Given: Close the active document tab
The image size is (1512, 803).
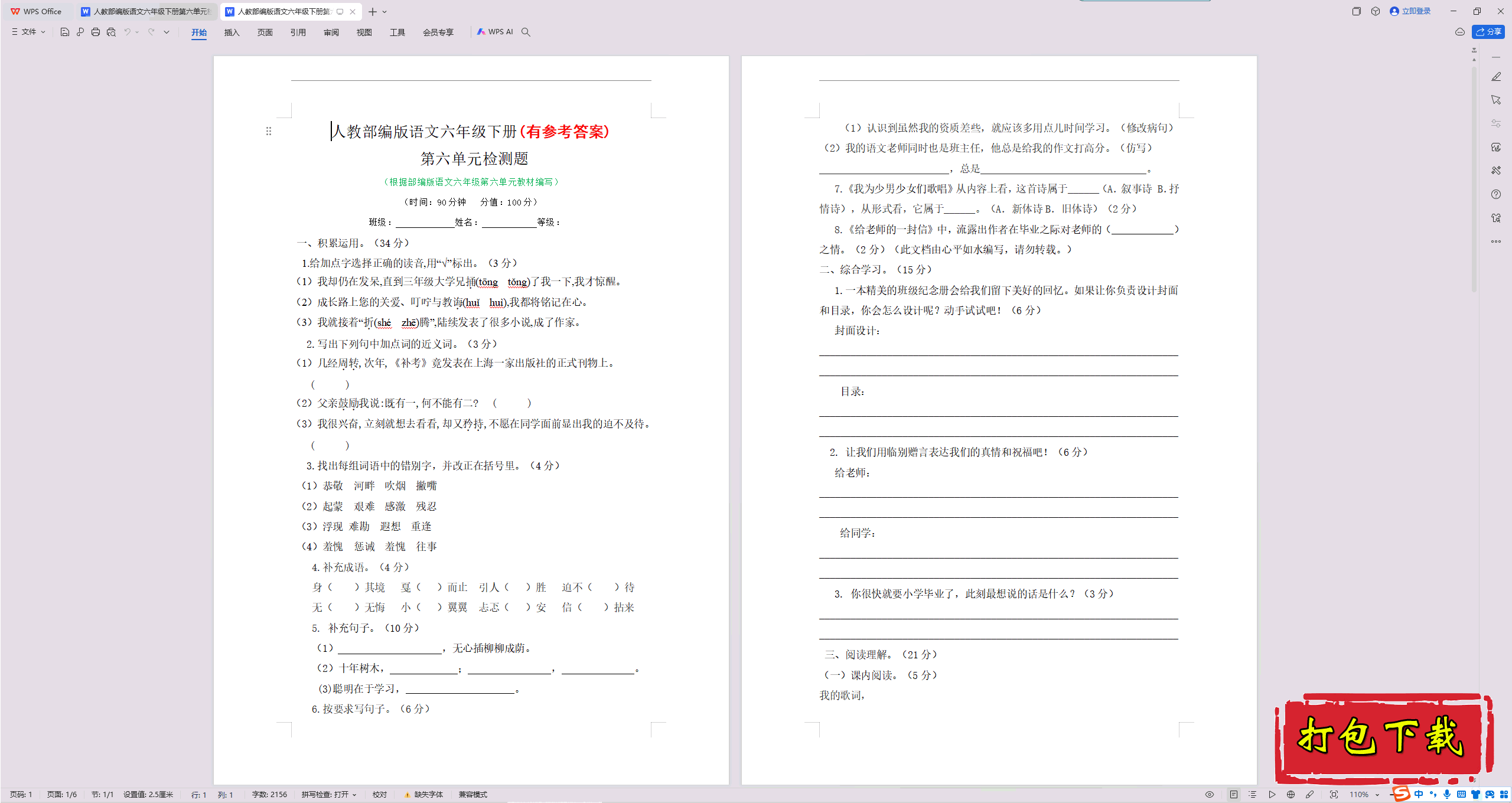Looking at the screenshot, I should [353, 12].
